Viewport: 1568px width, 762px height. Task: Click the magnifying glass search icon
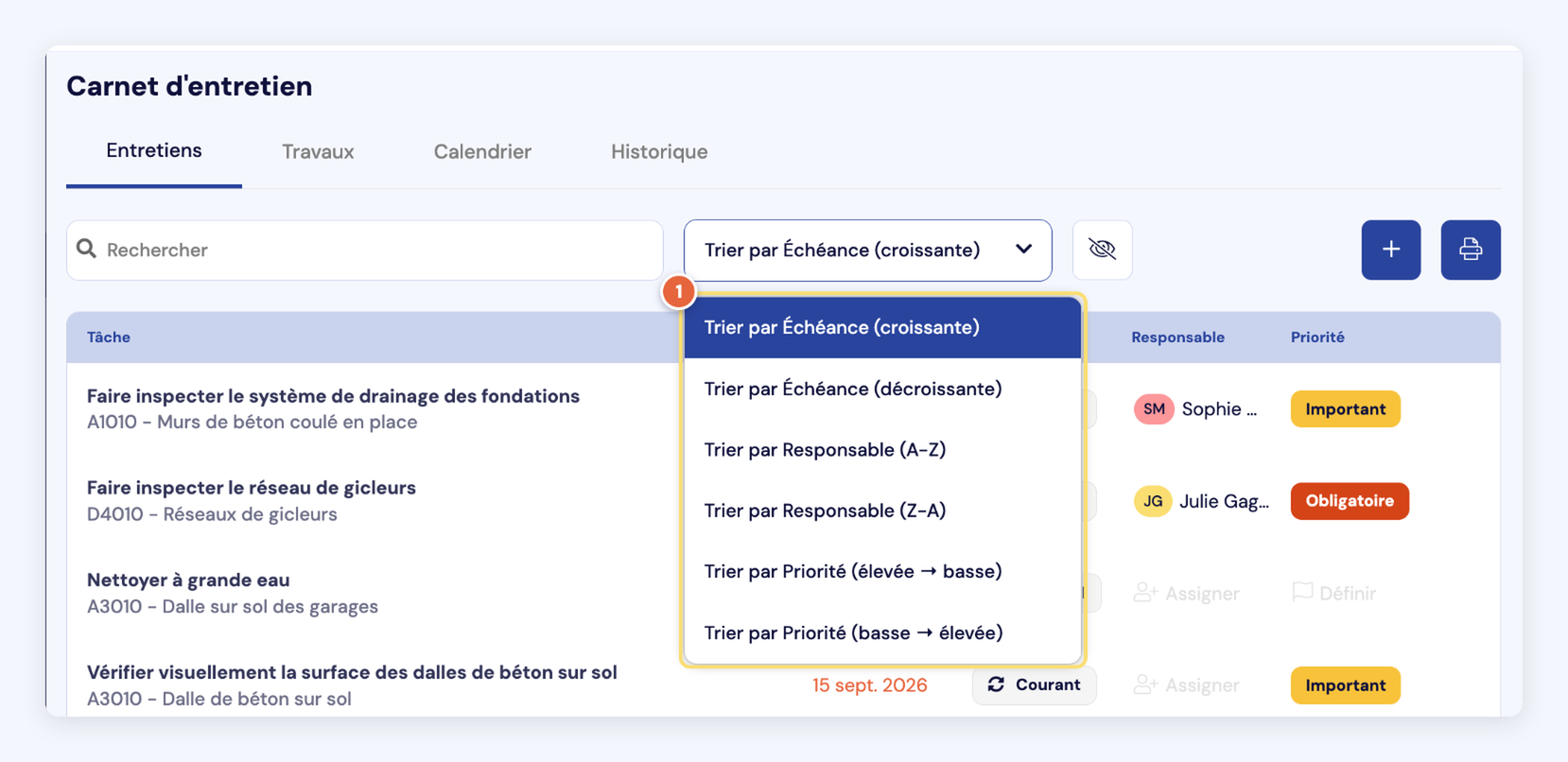[87, 249]
